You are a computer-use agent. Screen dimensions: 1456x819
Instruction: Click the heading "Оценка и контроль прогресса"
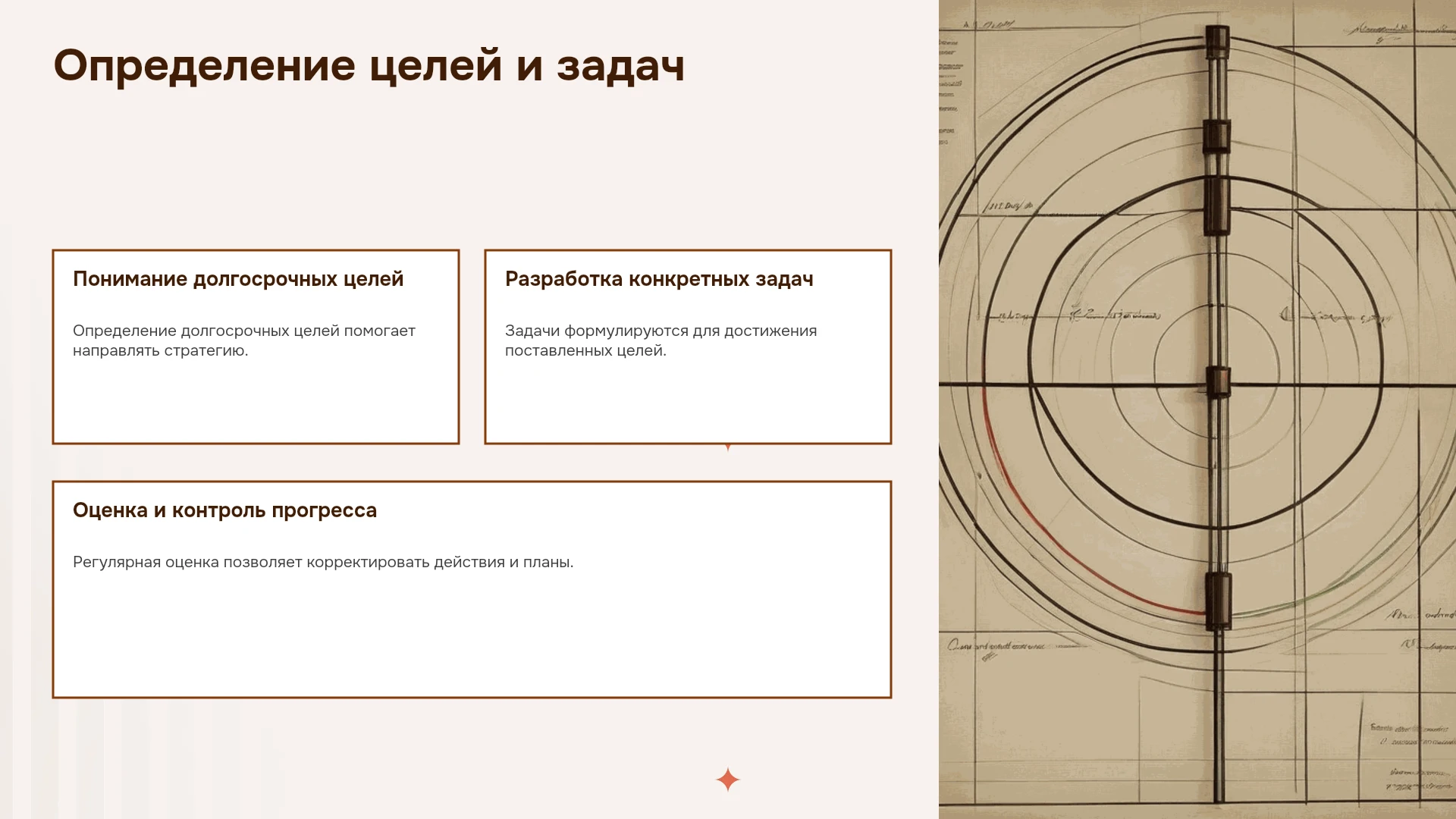[224, 510]
